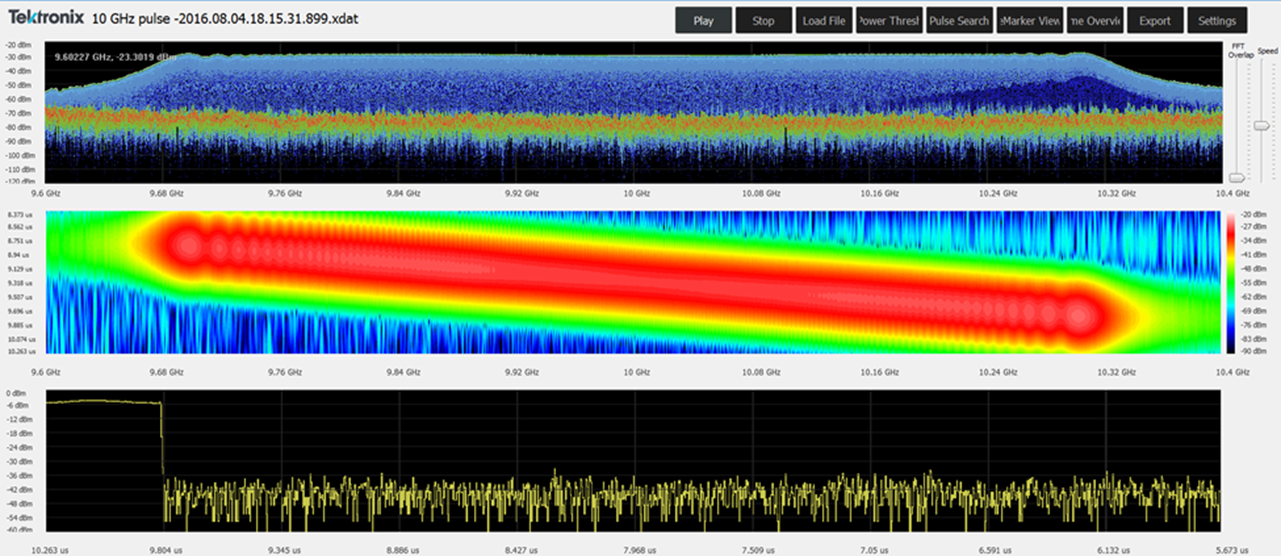Image resolution: width=1281 pixels, height=556 pixels.
Task: Adjust the Speed slider handle
Action: (x=1262, y=125)
